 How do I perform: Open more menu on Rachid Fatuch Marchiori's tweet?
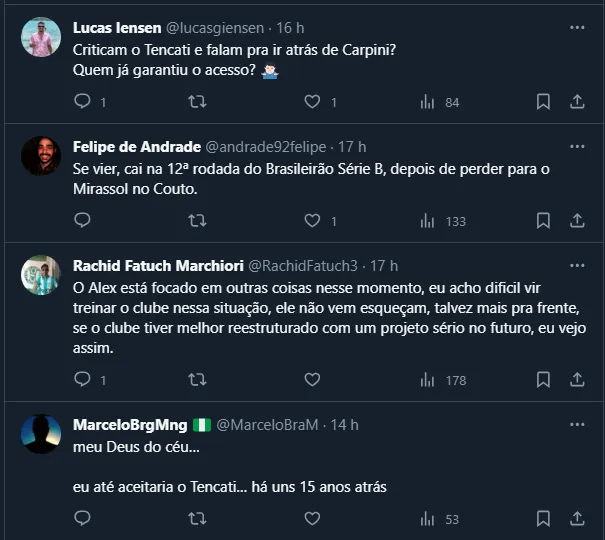point(577,265)
